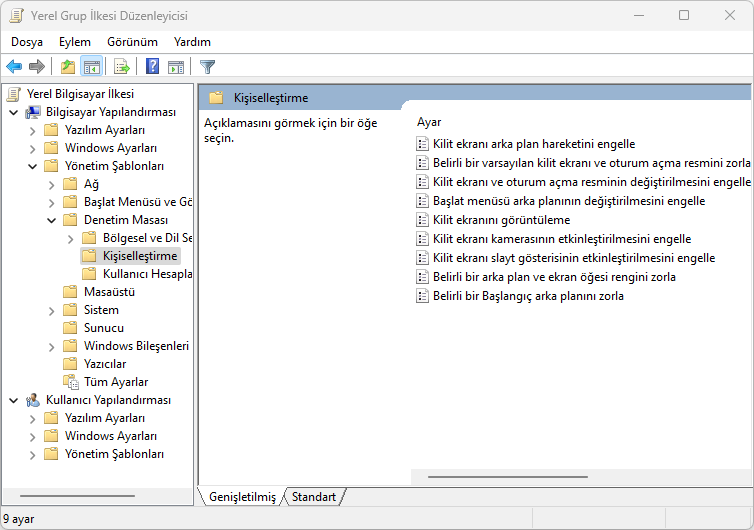Collapse the Denetim Masası folder

click(x=51, y=220)
